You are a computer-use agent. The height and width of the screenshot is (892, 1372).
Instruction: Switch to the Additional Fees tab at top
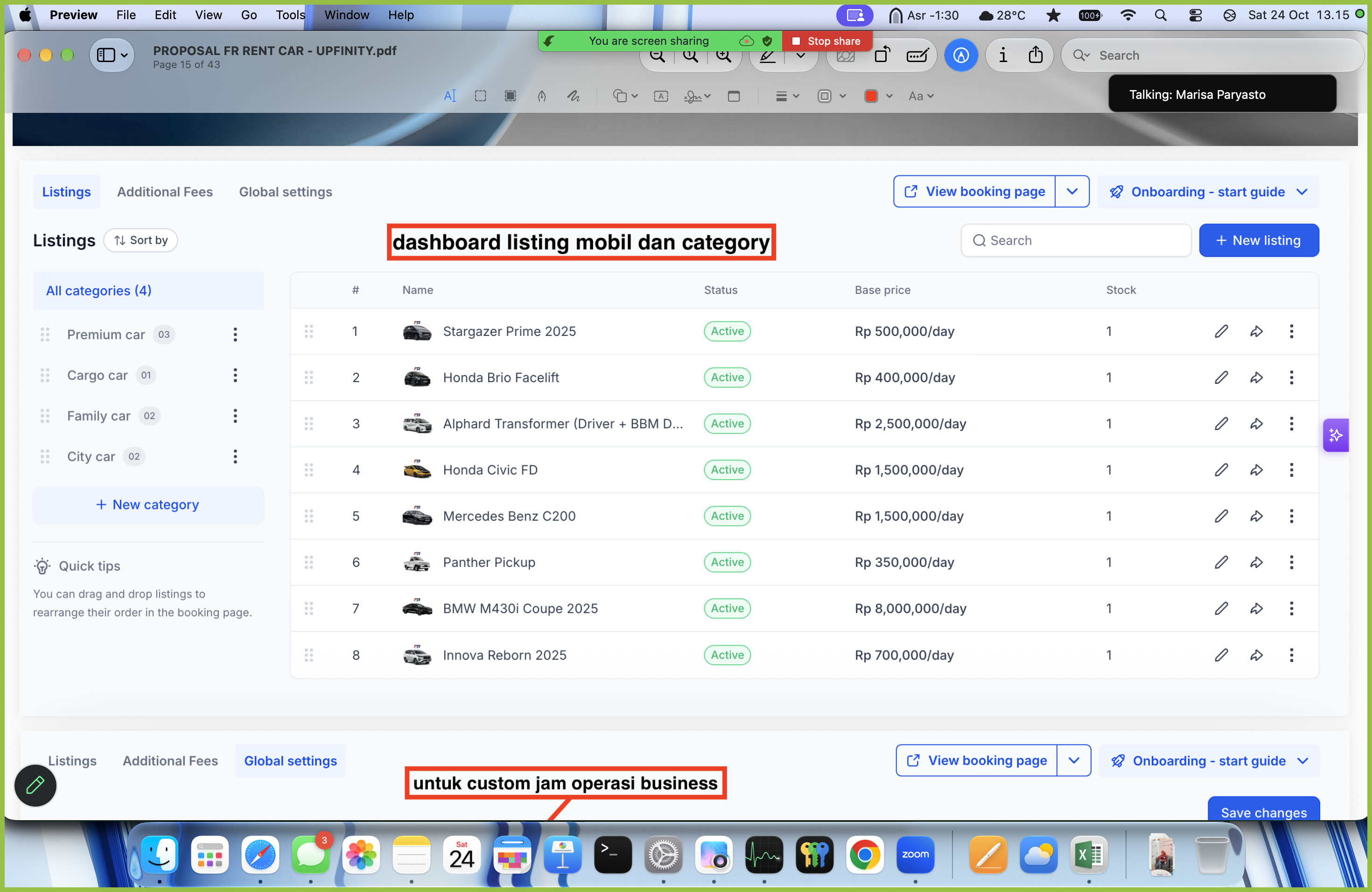[165, 192]
